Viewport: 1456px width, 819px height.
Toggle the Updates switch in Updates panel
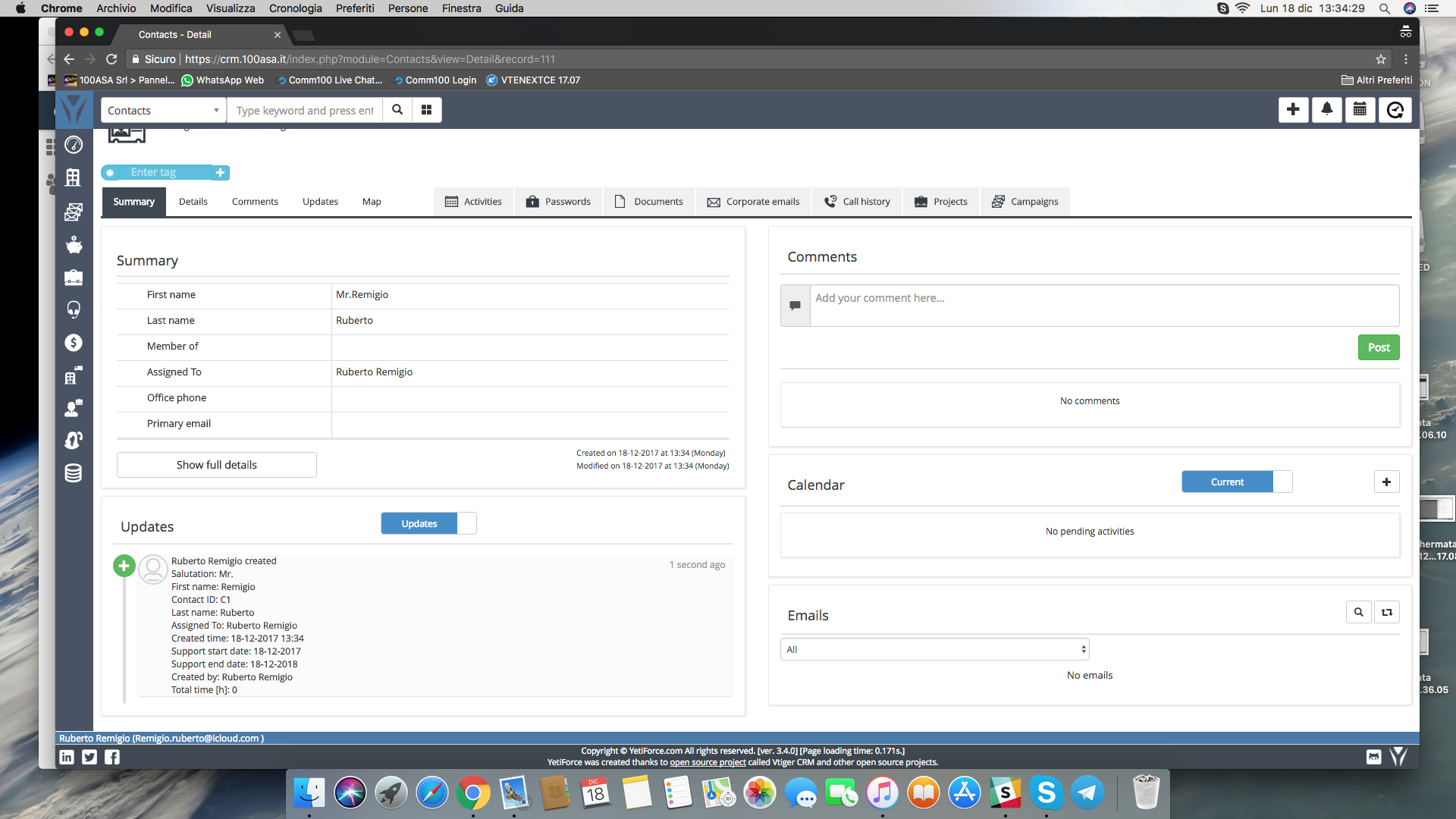point(428,523)
